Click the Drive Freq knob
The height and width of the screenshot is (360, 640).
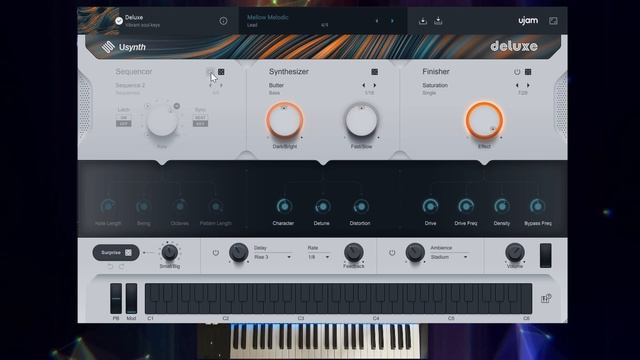point(466,207)
